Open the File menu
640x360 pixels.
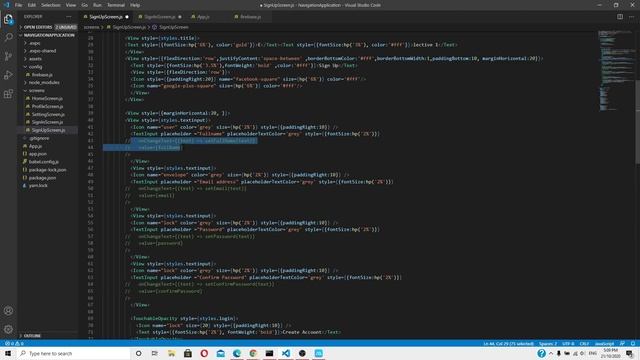tap(18, 5)
